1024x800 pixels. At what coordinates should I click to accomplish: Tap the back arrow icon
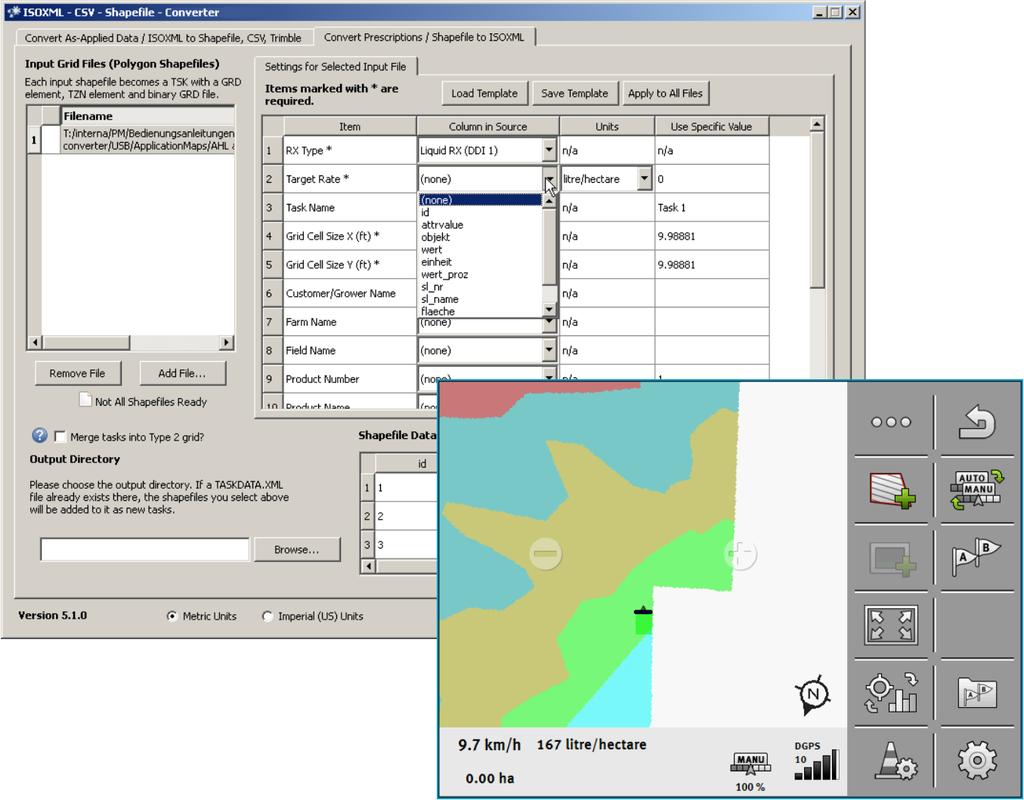[x=977, y=422]
